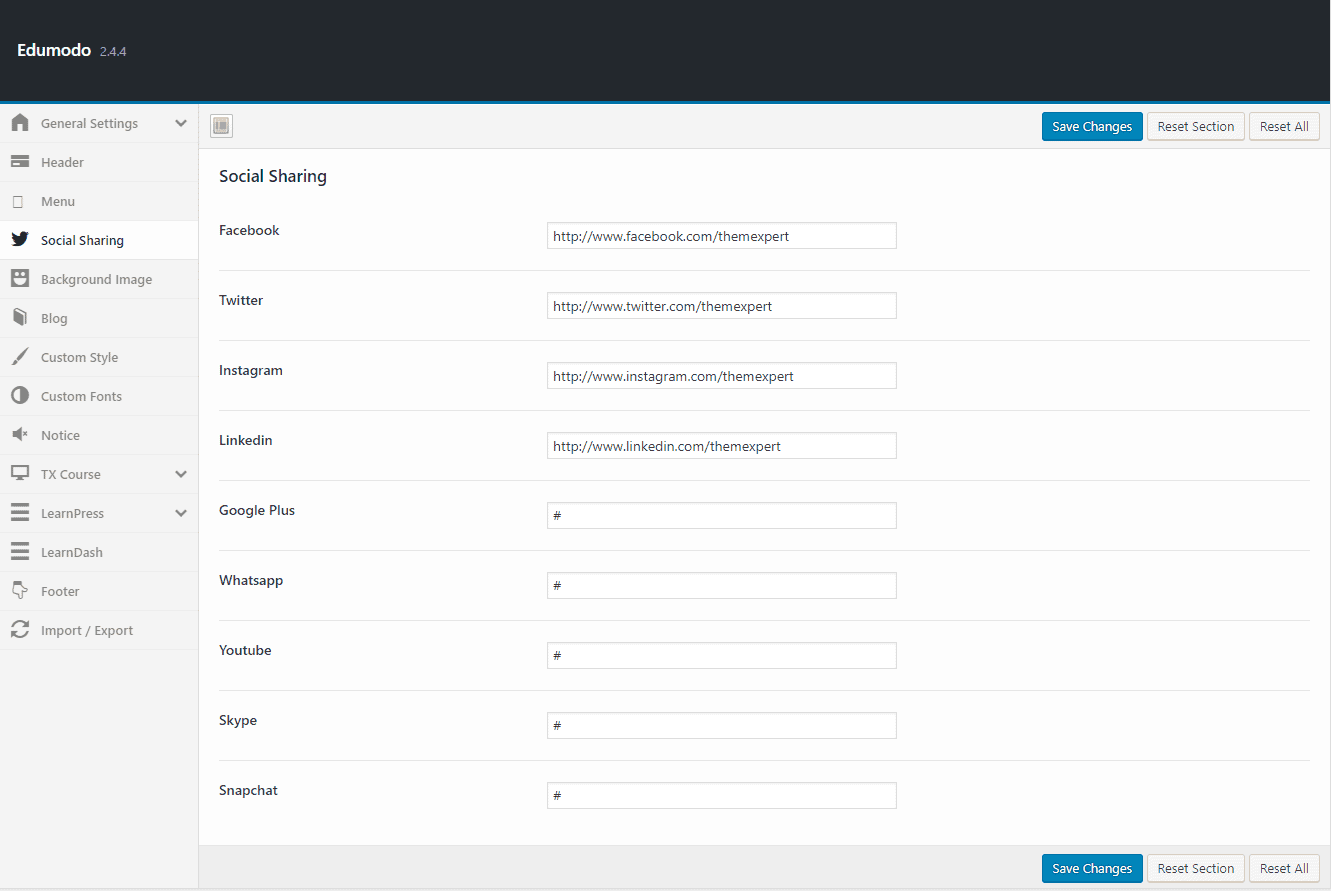Open the Menu settings section
The image size is (1331, 891).
click(x=58, y=201)
